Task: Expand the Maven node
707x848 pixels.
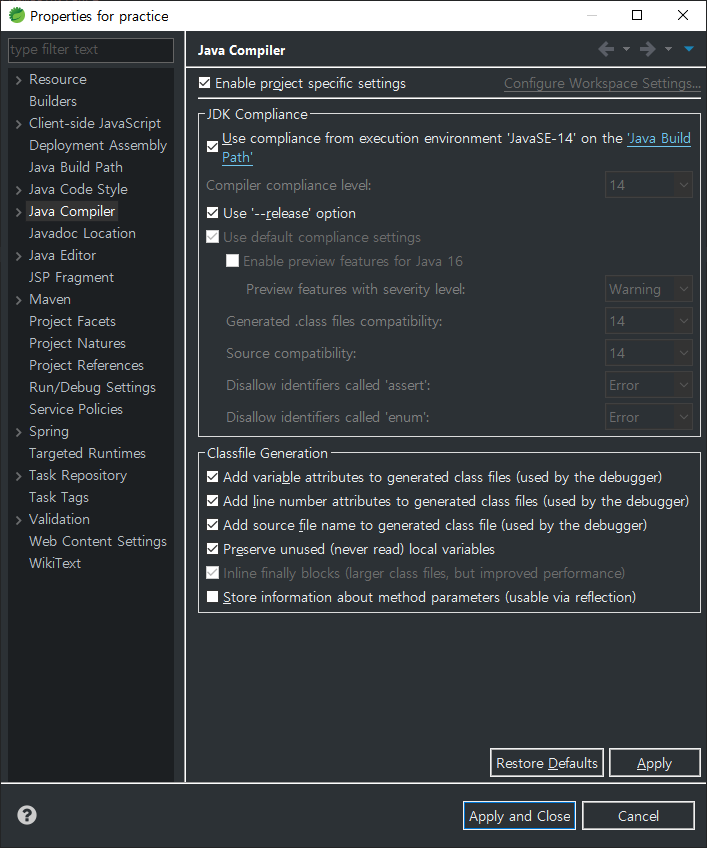Action: [19, 300]
